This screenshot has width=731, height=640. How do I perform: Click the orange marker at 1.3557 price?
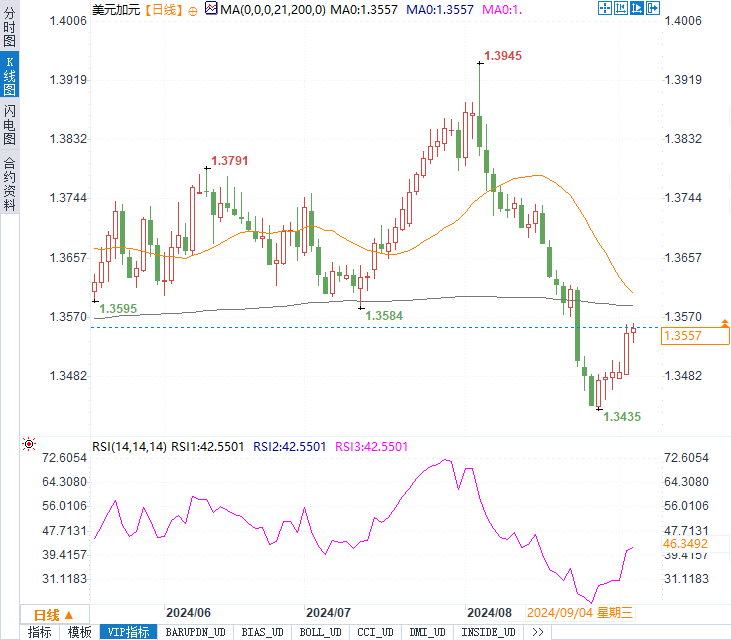pos(724,323)
